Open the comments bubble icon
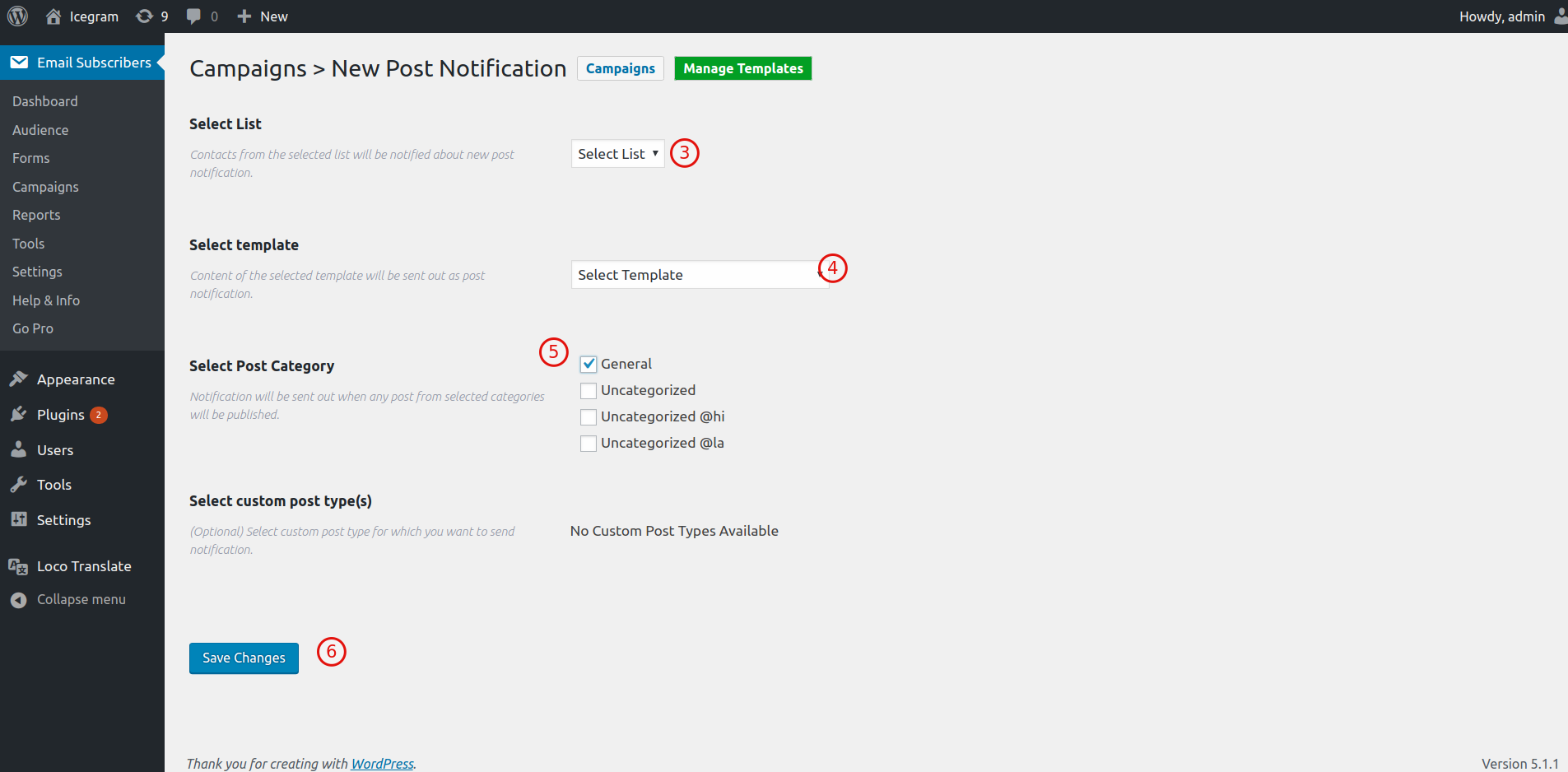The image size is (1568, 772). point(193,16)
